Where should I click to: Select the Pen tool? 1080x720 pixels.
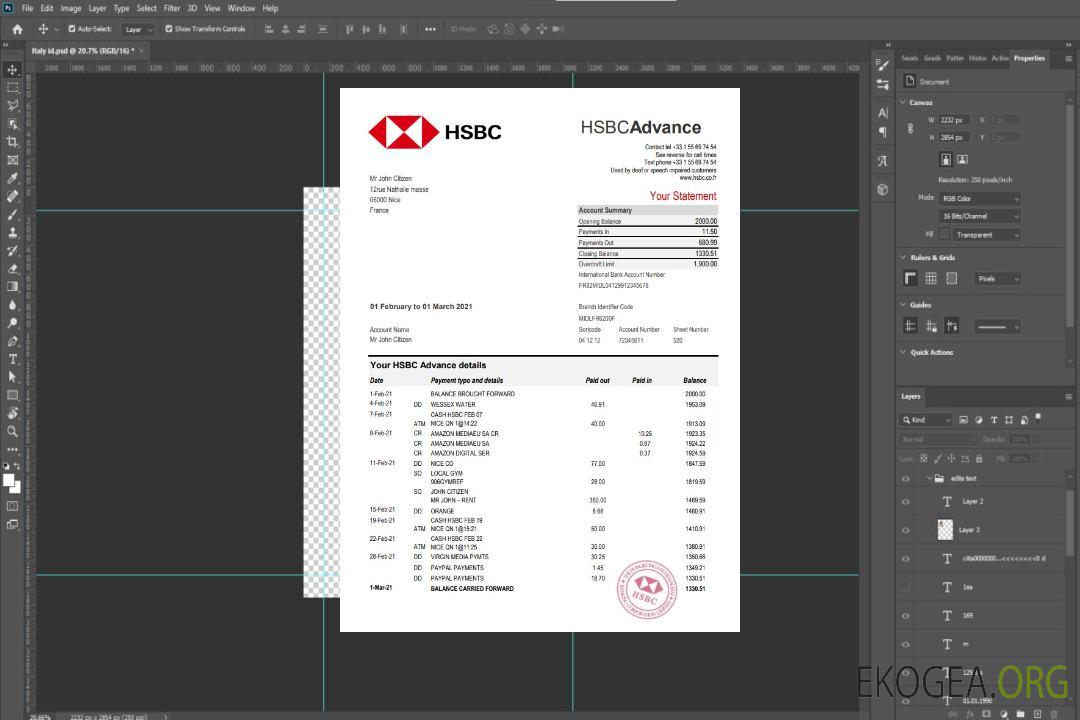12,341
